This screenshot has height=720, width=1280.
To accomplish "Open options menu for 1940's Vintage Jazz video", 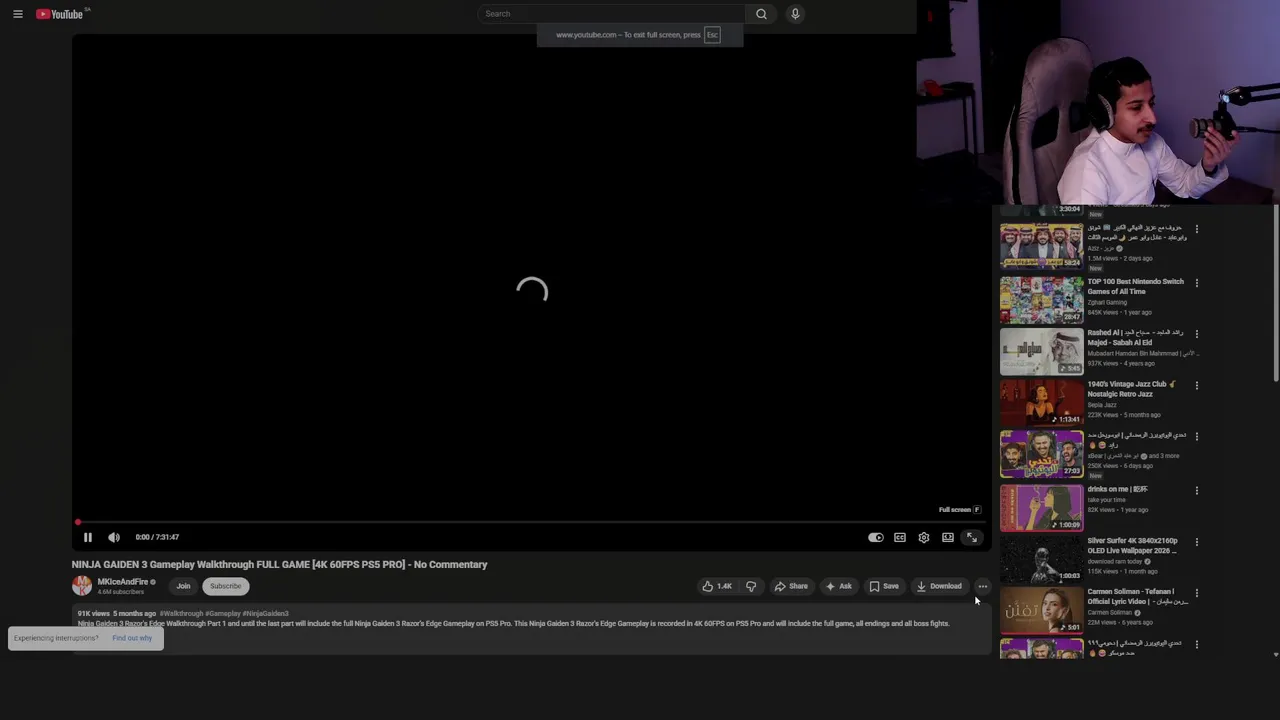I will coord(1196,386).
